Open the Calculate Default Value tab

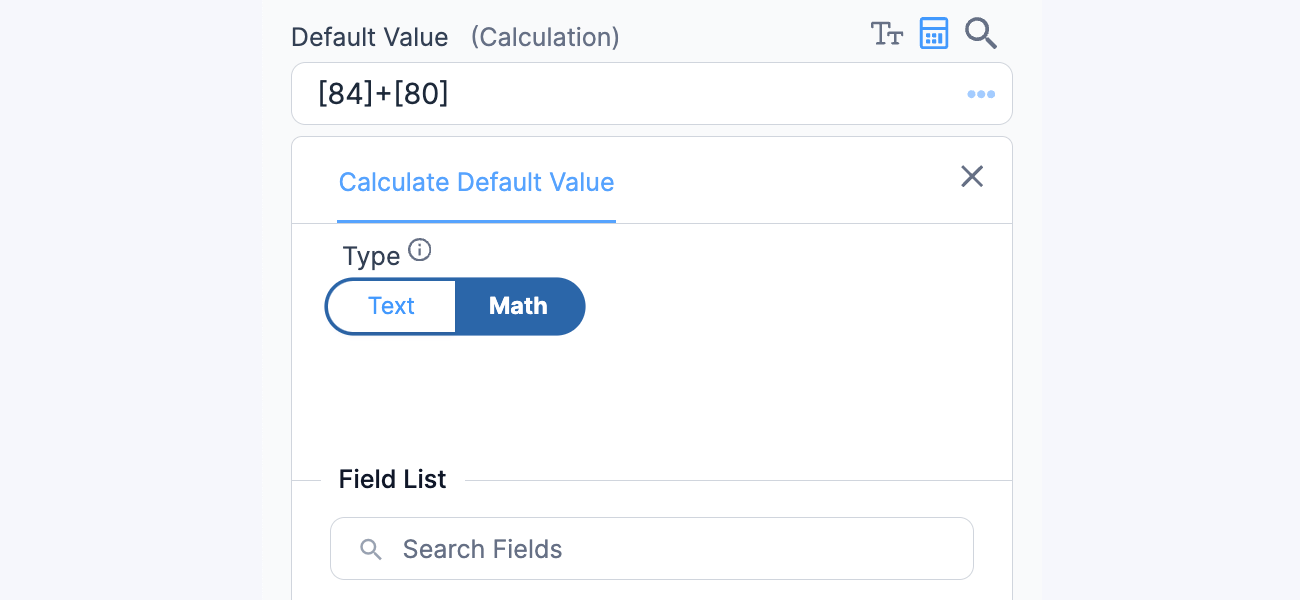[x=476, y=182]
